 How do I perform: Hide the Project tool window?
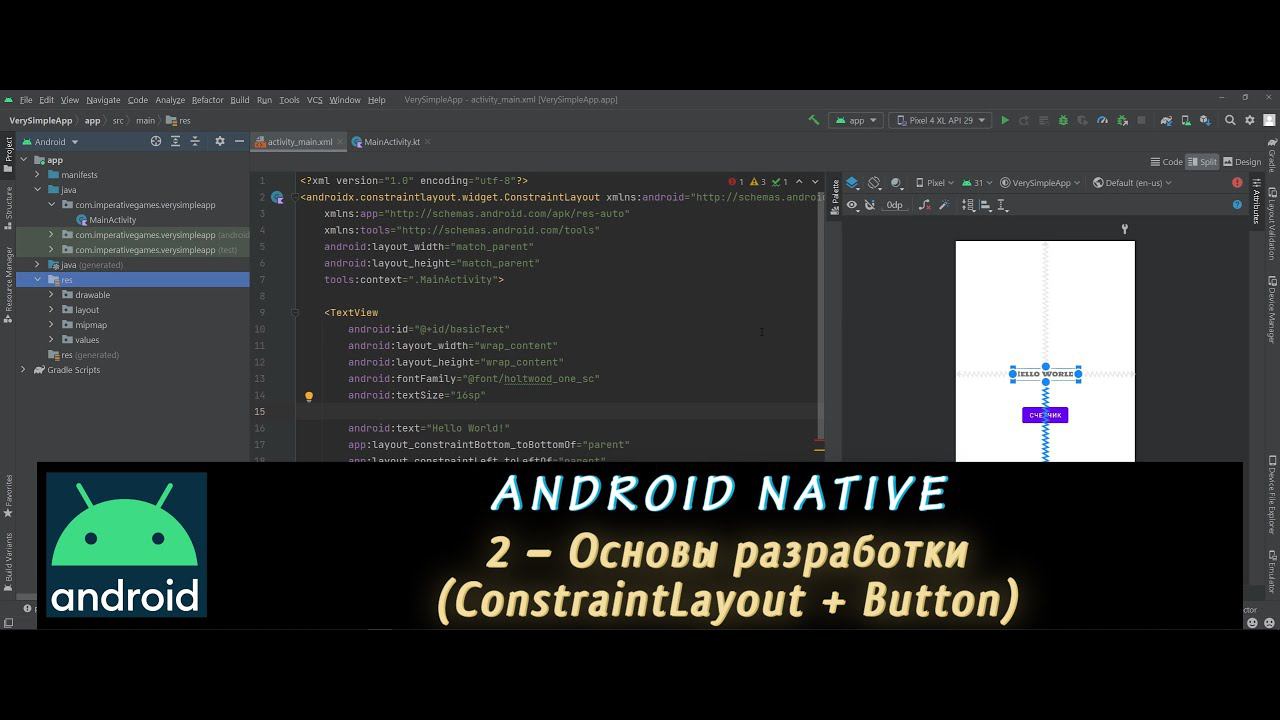click(239, 142)
